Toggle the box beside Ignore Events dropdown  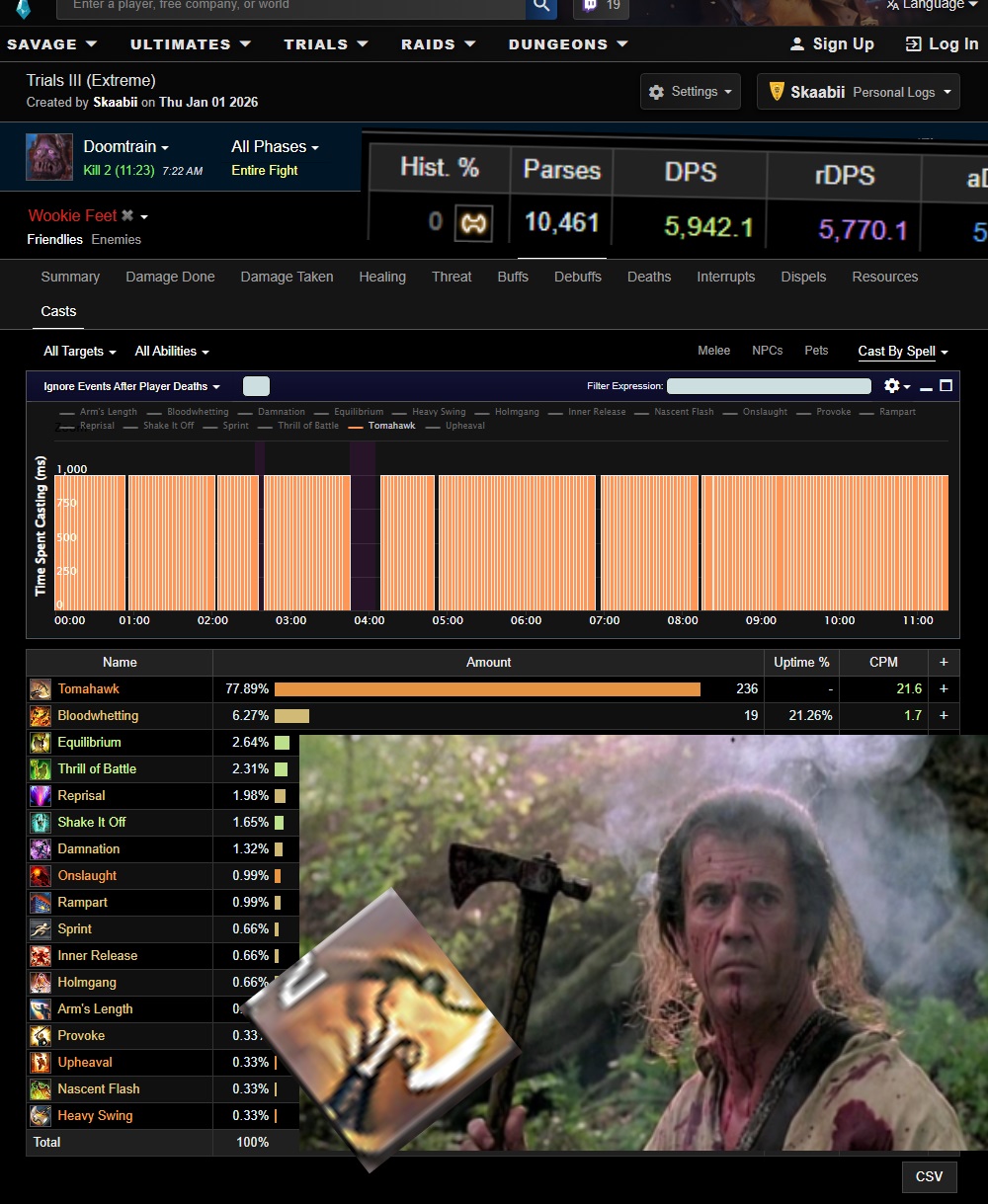(256, 386)
